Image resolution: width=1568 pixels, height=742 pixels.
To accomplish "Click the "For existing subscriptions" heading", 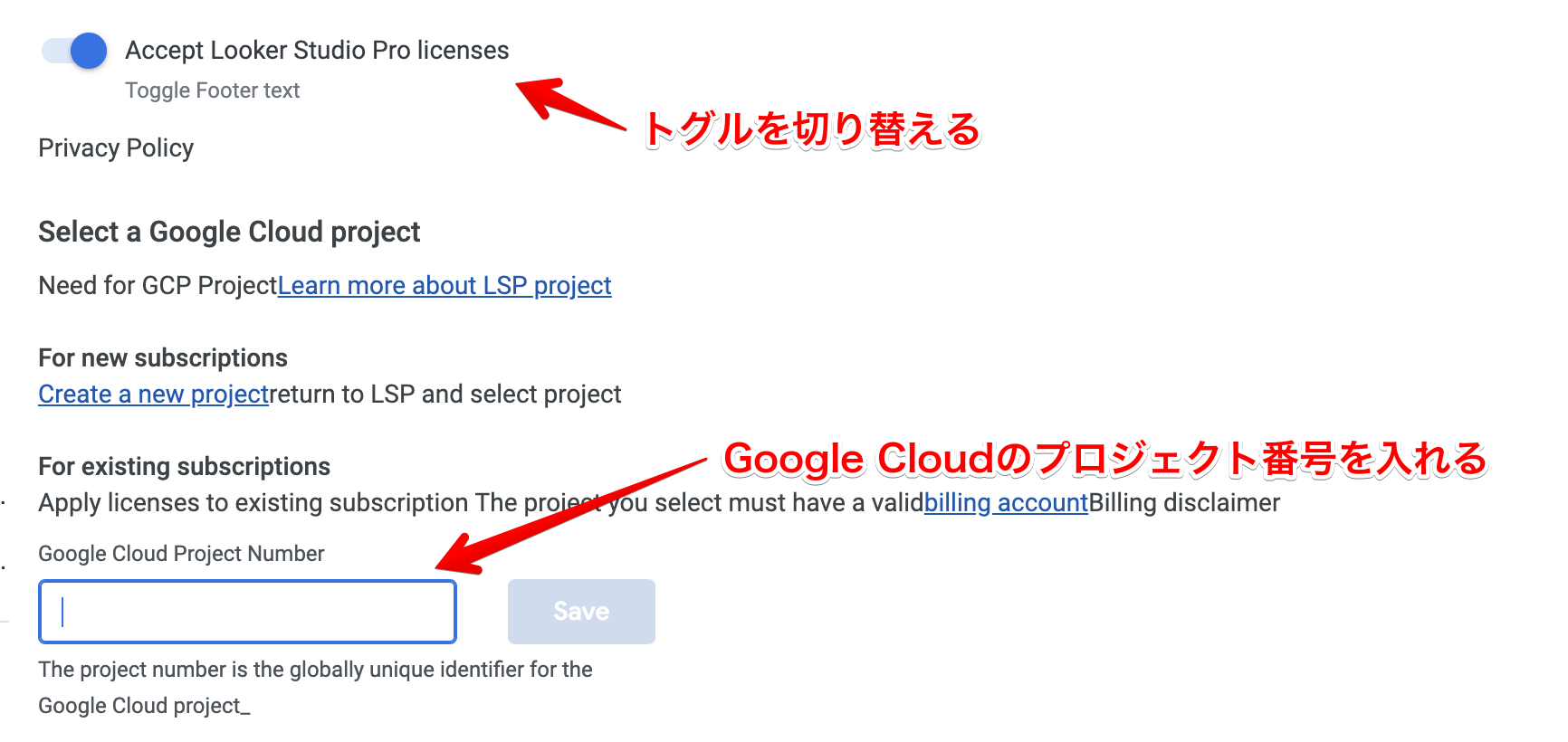I will (184, 467).
